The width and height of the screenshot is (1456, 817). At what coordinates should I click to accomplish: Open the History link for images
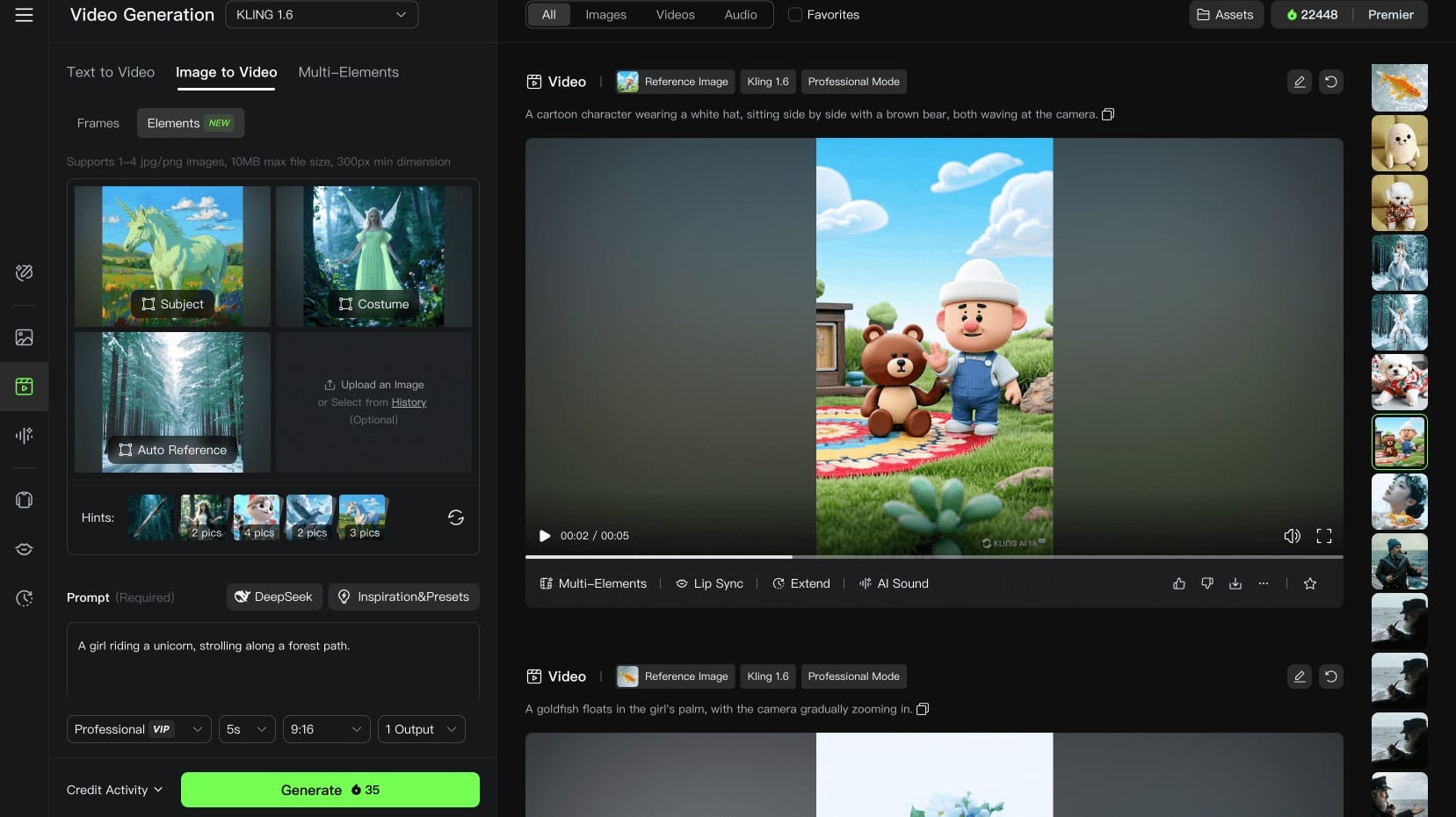(409, 402)
